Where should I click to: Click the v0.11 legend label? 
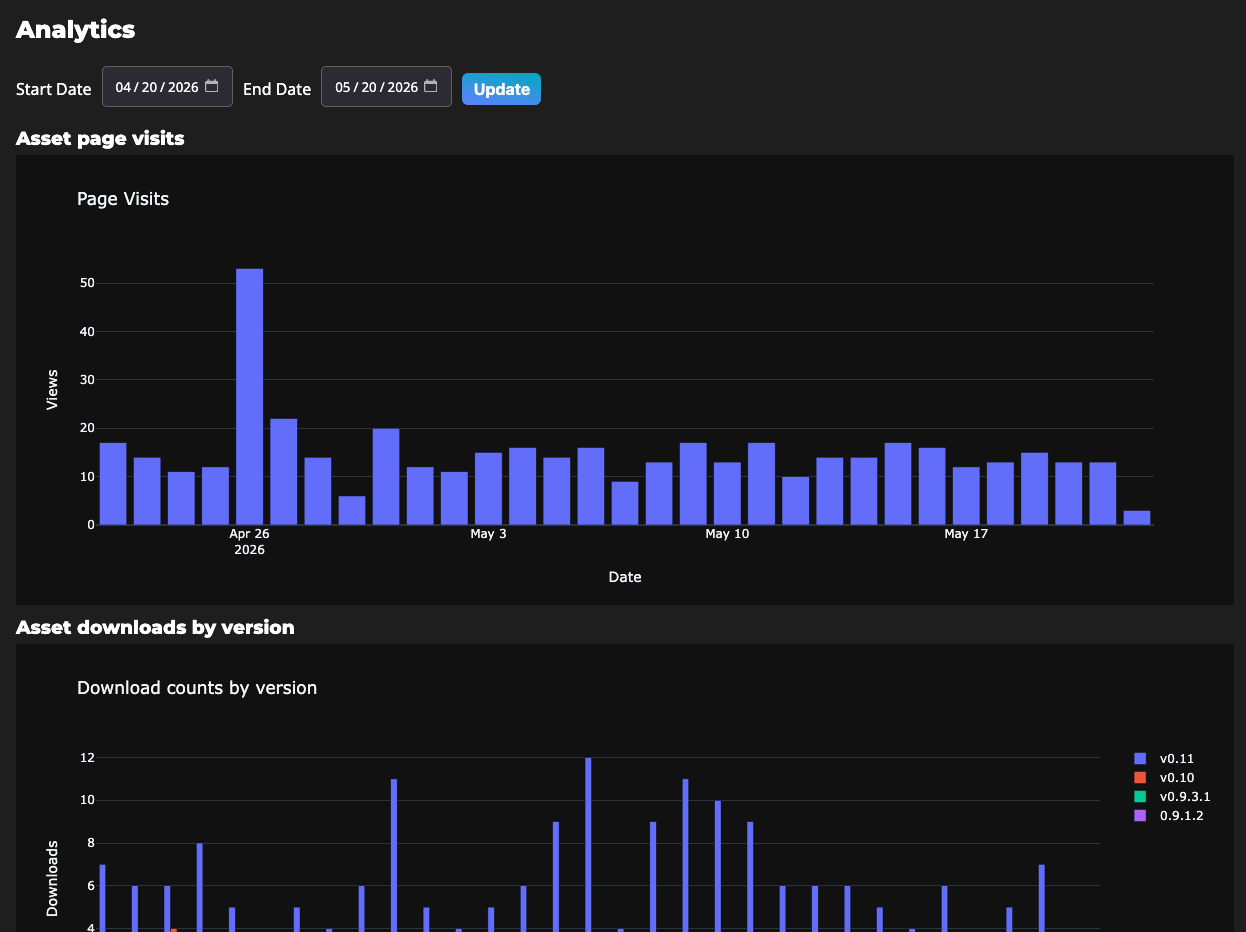tap(1177, 759)
